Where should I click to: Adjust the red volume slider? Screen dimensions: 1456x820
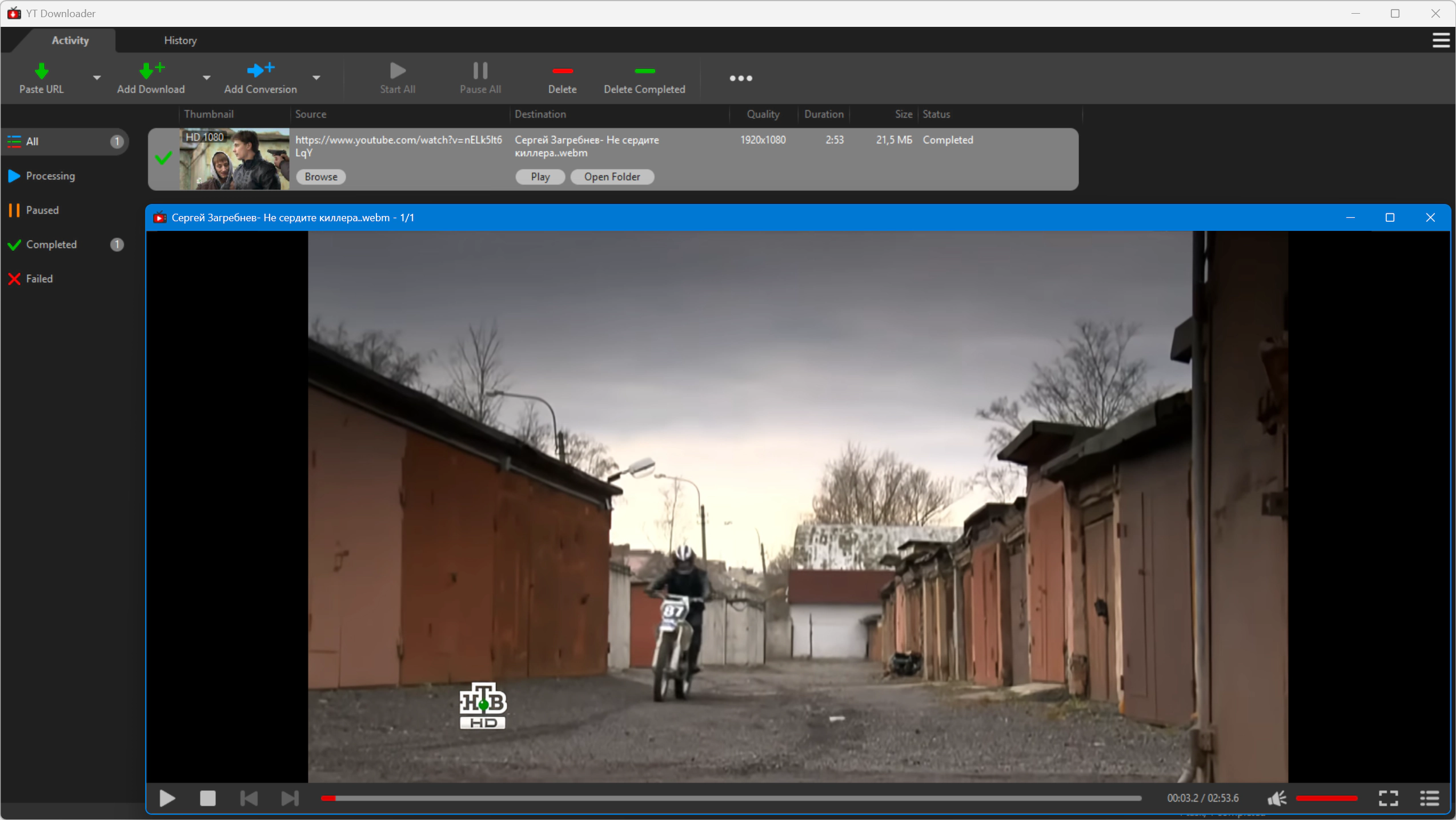point(1326,798)
